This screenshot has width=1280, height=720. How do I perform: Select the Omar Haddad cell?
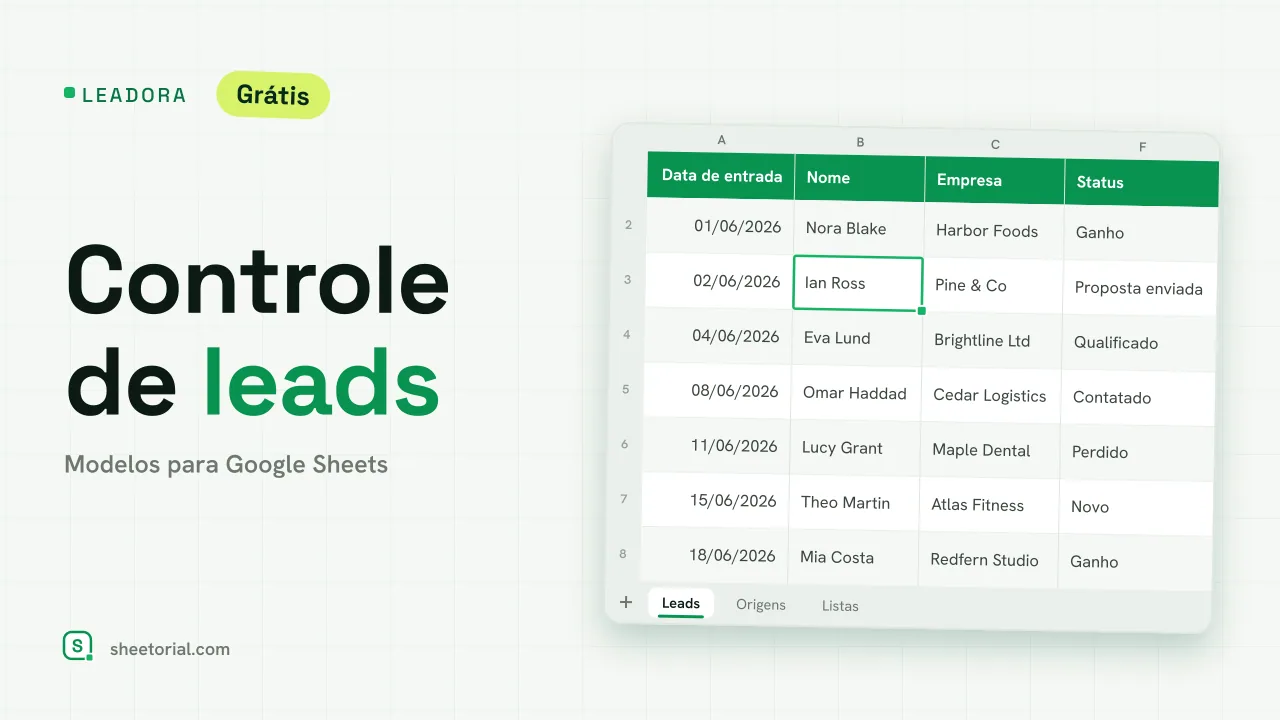point(856,393)
